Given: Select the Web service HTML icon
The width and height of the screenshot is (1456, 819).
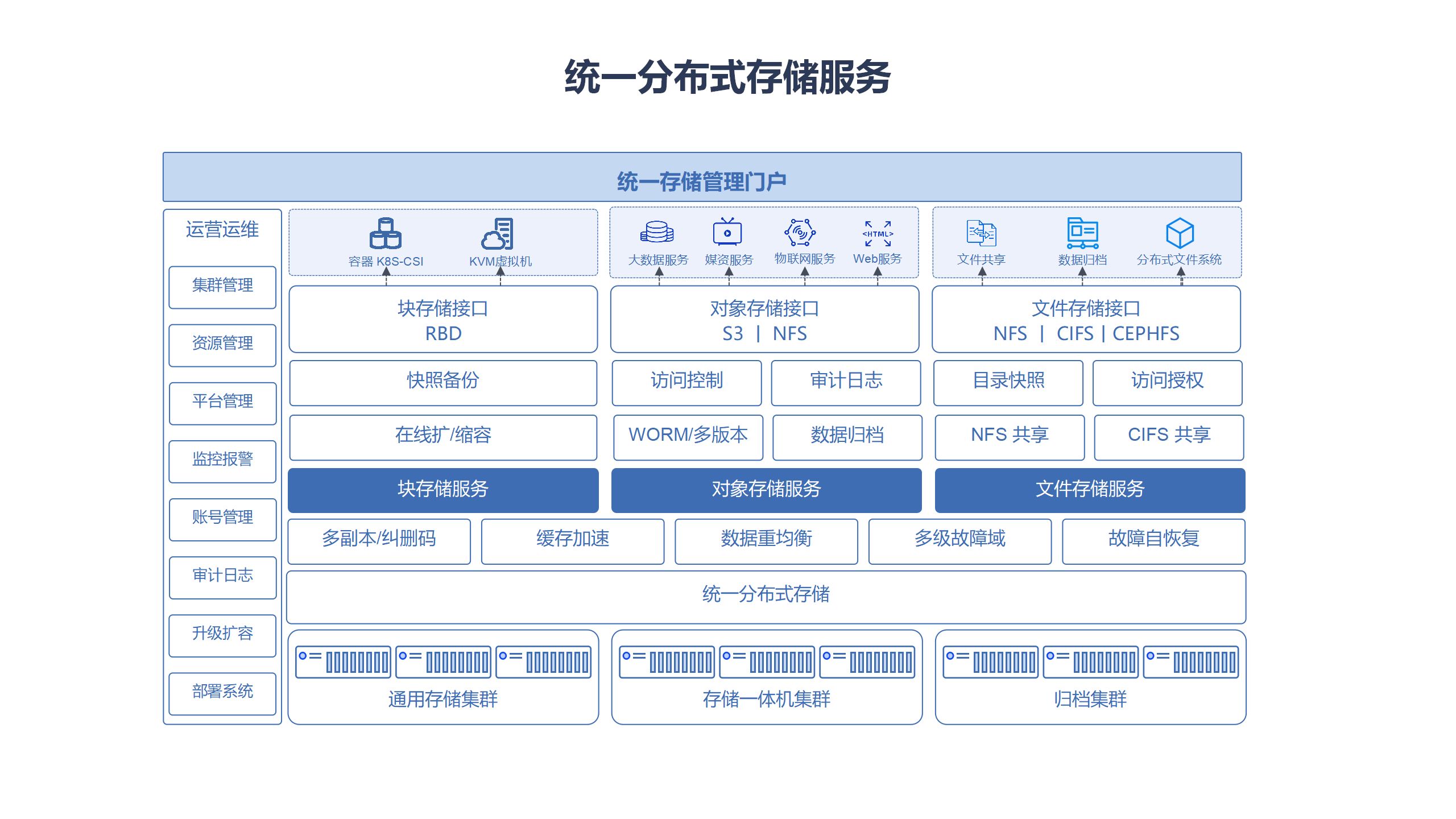Looking at the screenshot, I should tap(878, 233).
